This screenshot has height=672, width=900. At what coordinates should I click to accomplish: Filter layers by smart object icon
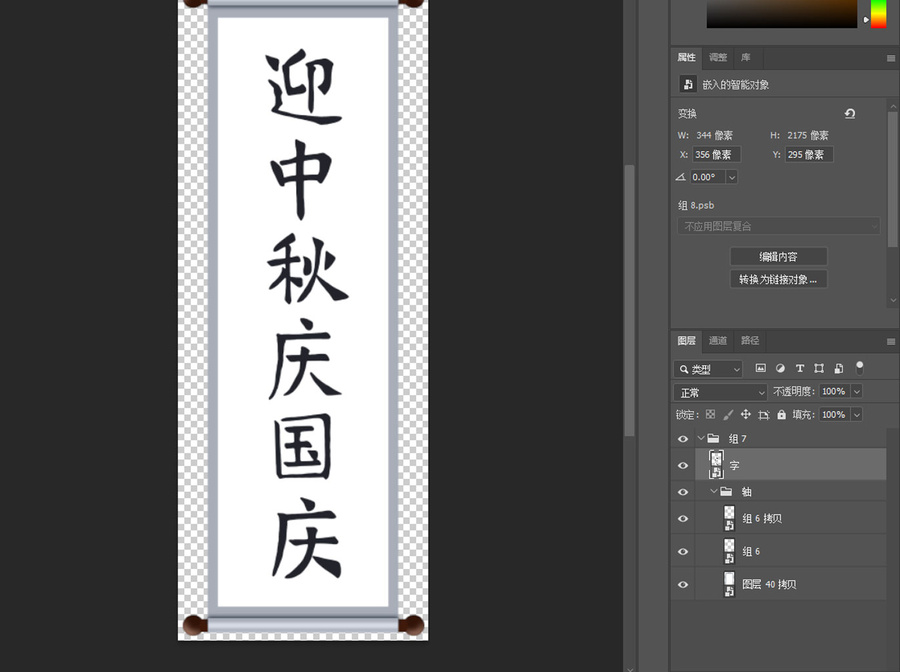click(x=839, y=368)
